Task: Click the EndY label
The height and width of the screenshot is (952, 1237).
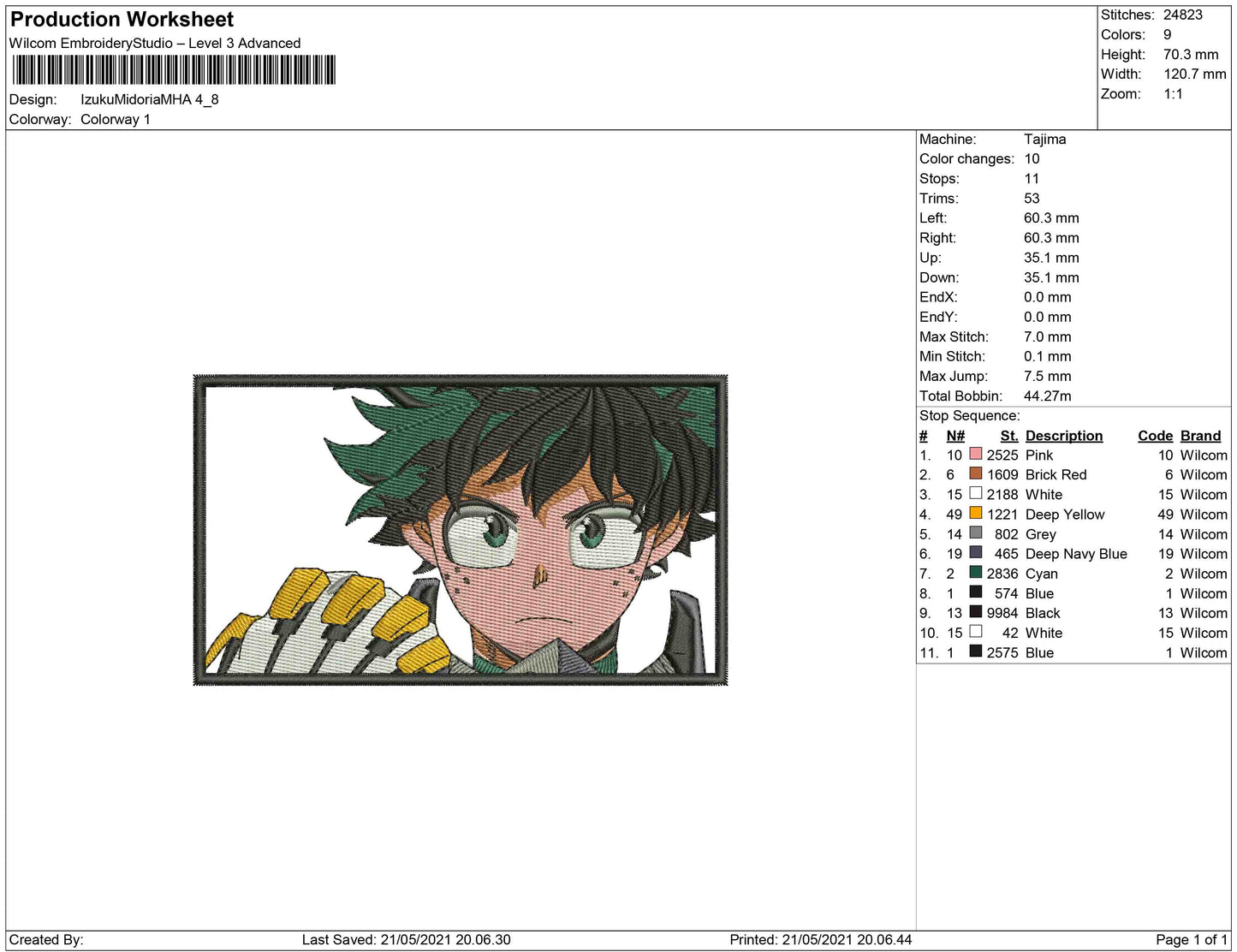Action: (x=938, y=317)
